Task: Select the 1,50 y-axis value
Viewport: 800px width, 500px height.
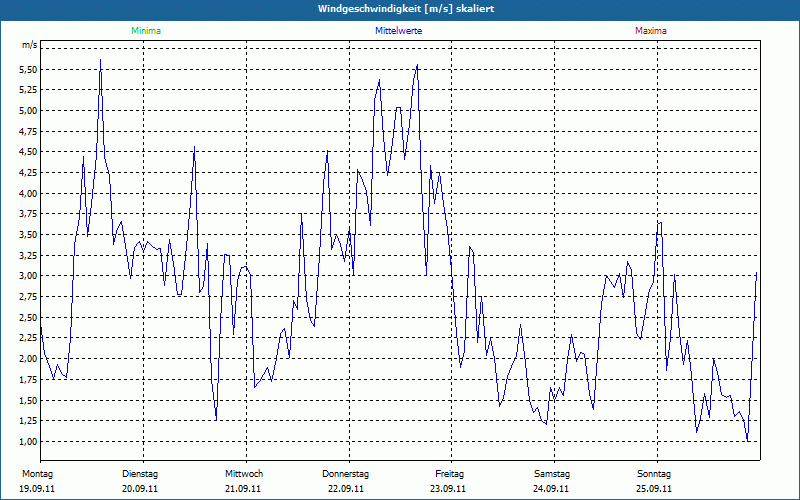Action: coord(28,401)
